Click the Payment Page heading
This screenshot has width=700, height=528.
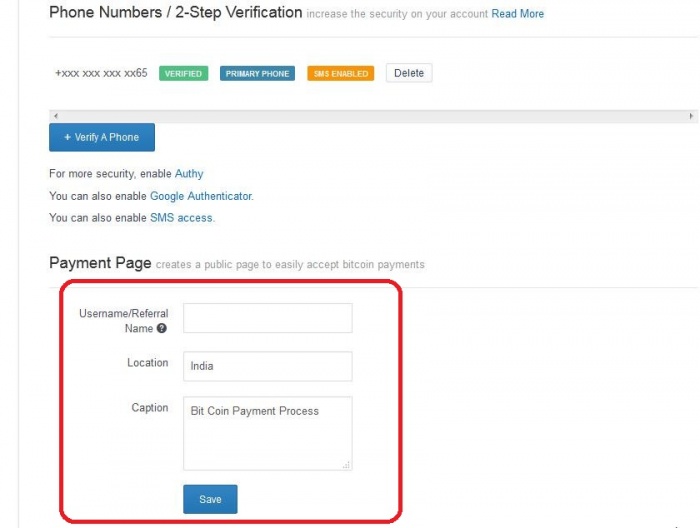(100, 263)
